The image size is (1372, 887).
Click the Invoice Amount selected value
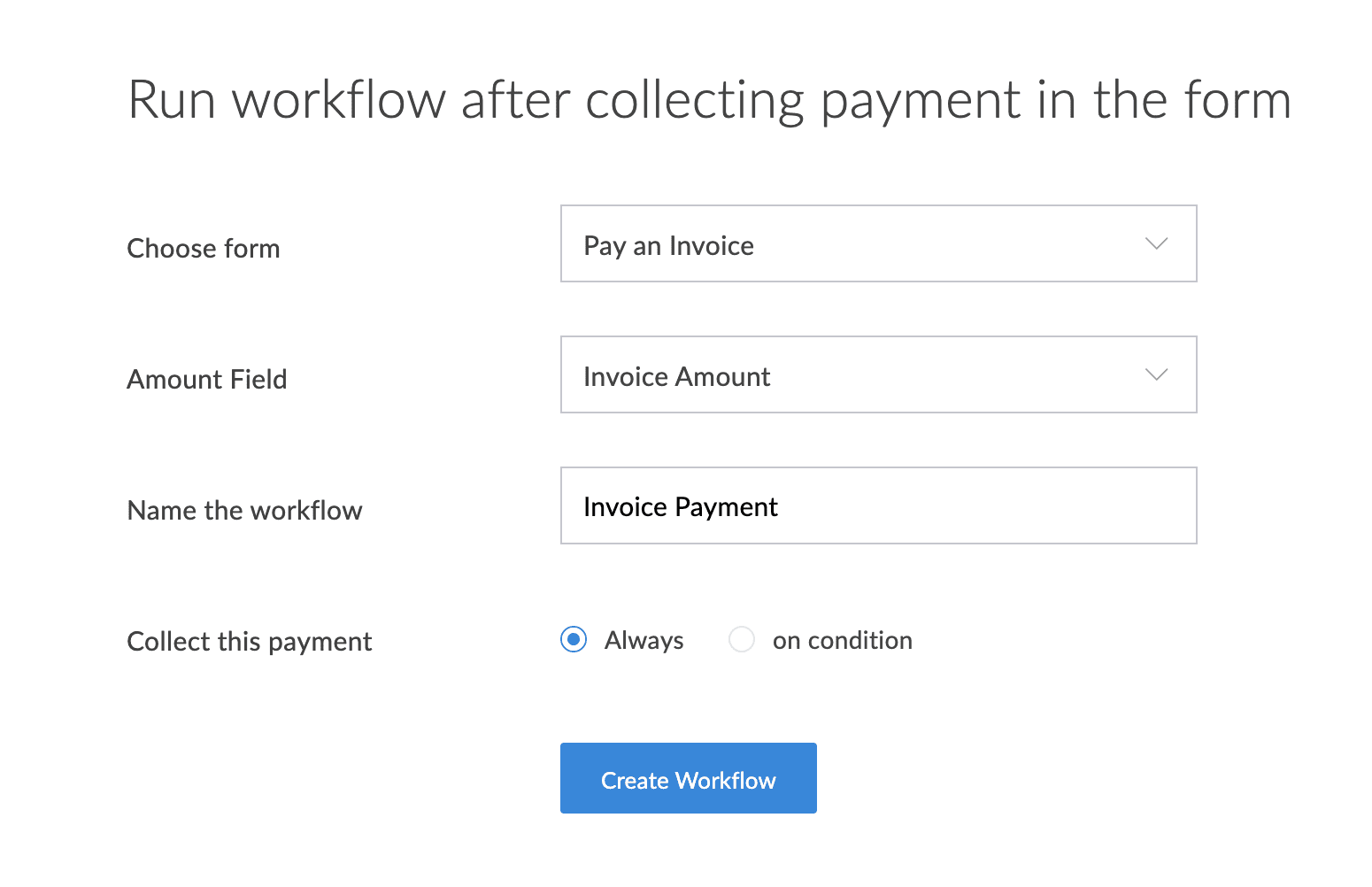pyautogui.click(x=676, y=377)
